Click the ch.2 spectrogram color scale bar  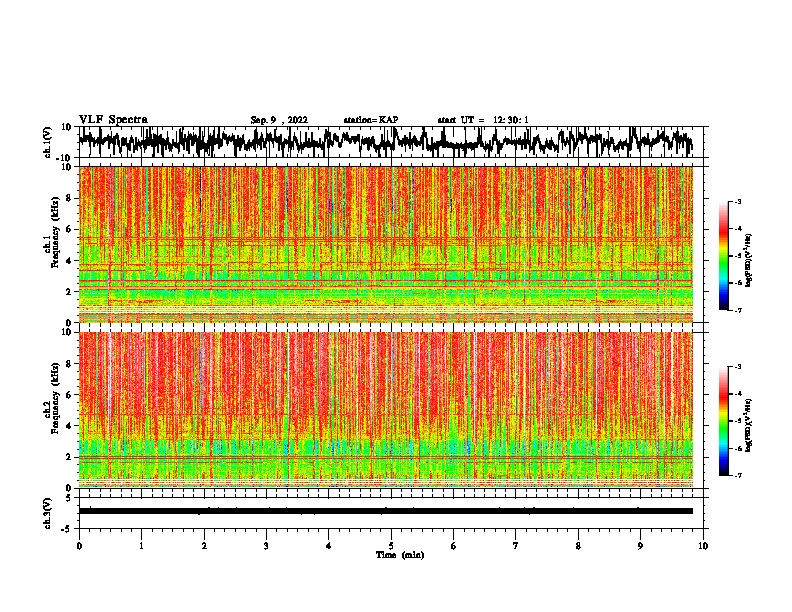pyautogui.click(x=724, y=421)
